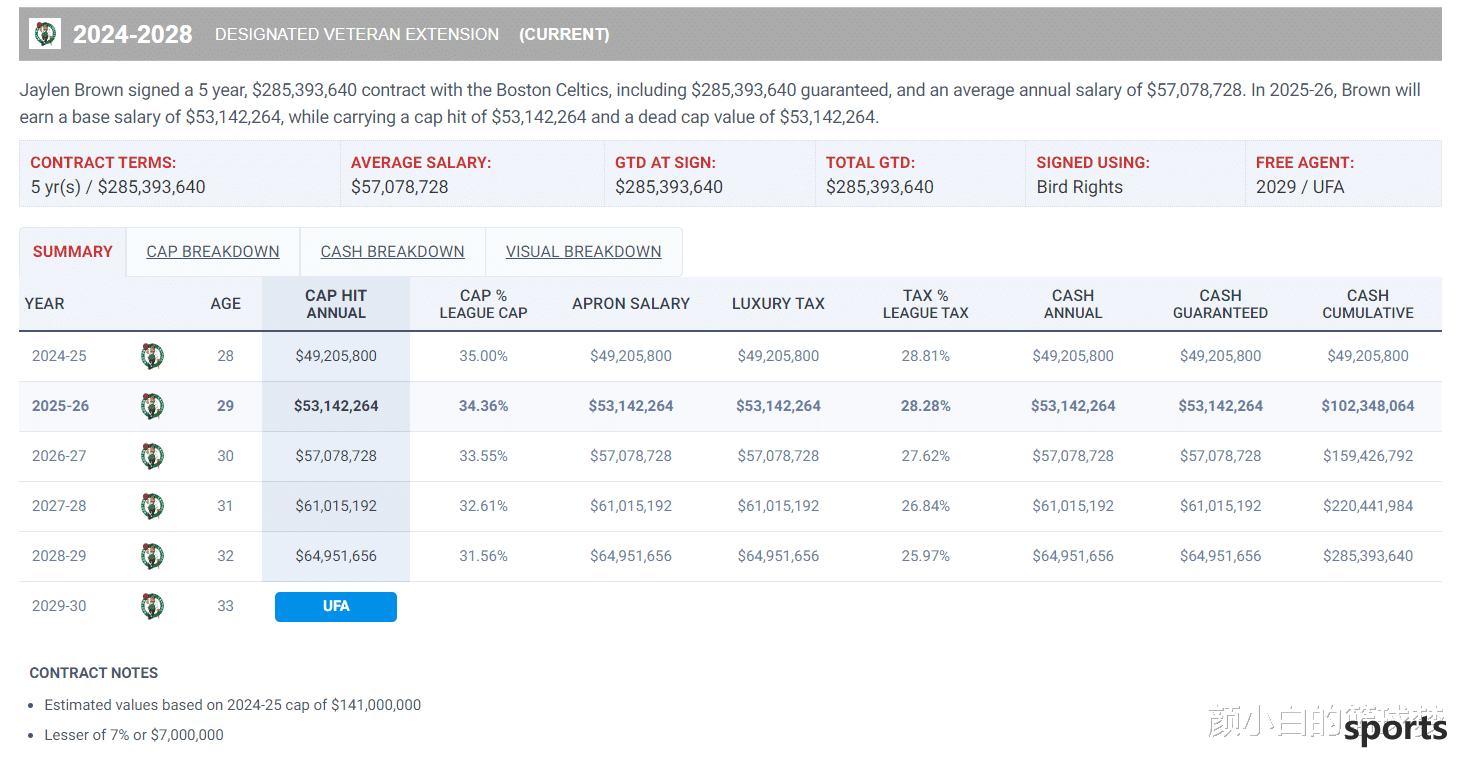1462x760 pixels.
Task: Click the 2024-2028 contract title
Action: point(132,35)
